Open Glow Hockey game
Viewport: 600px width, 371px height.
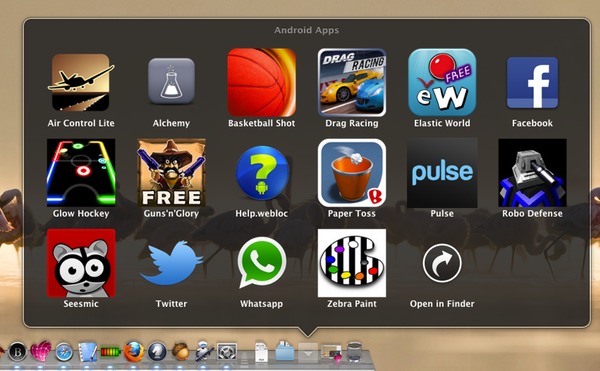(81, 173)
